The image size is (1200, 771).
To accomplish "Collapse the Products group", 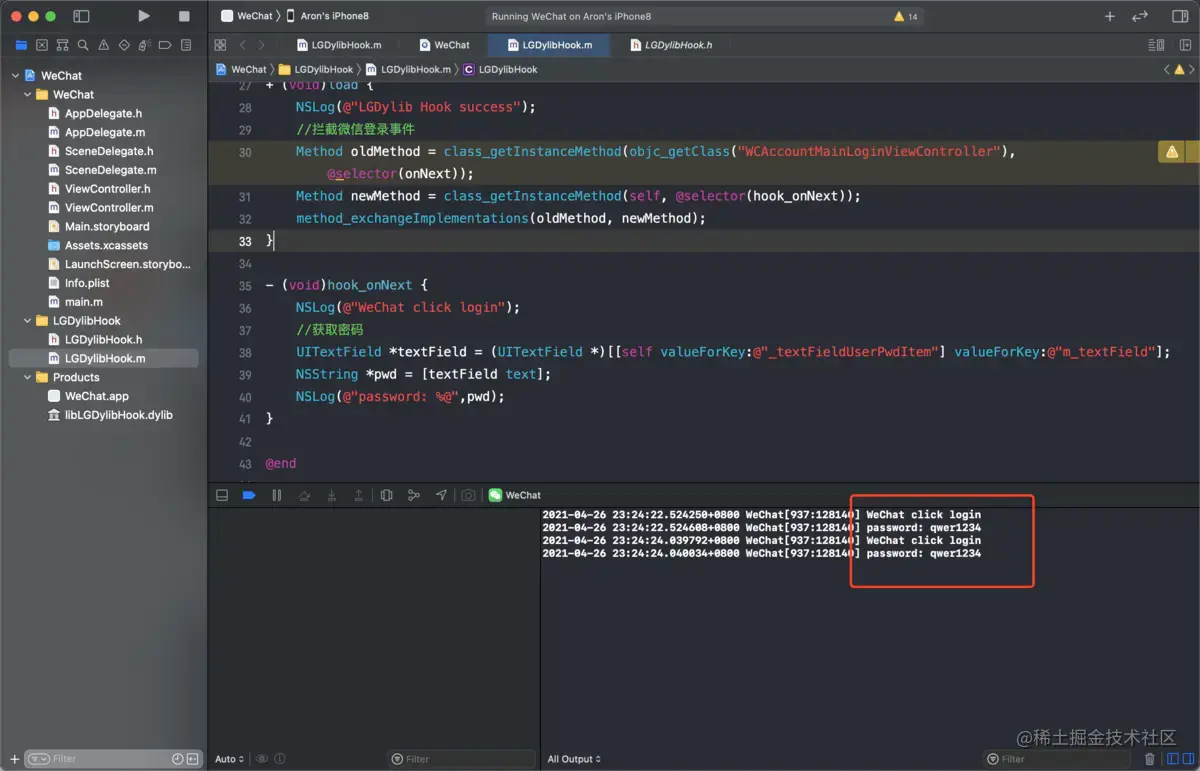I will [28, 377].
